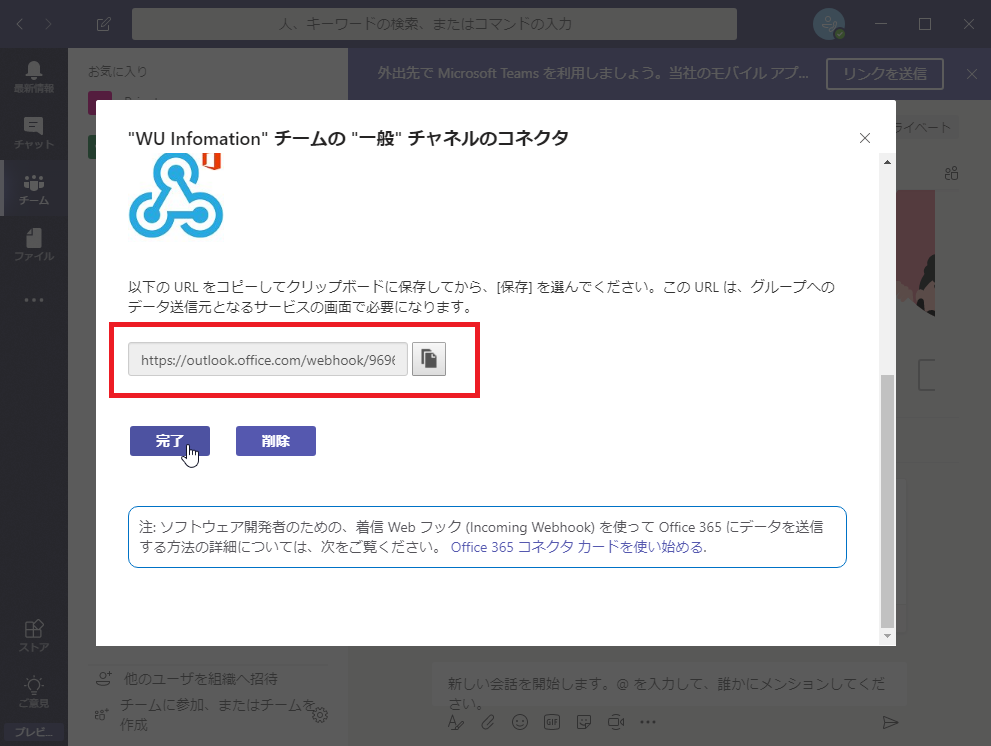Open the sticker picker
Screen dimensions: 991x746
point(584,722)
